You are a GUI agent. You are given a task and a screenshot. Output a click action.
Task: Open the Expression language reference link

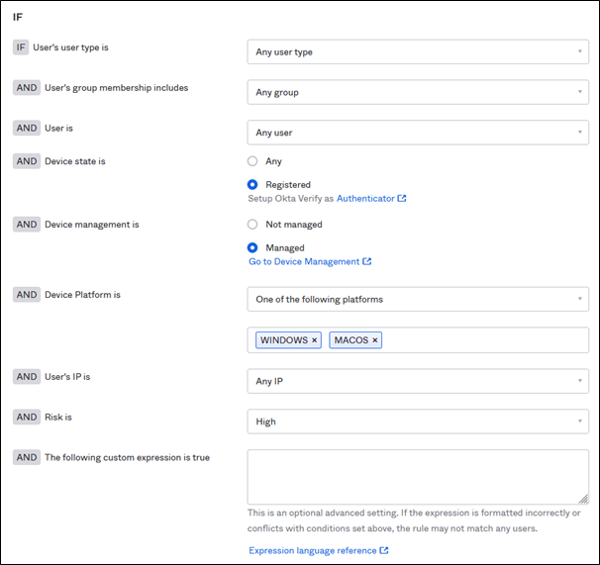[312, 551]
